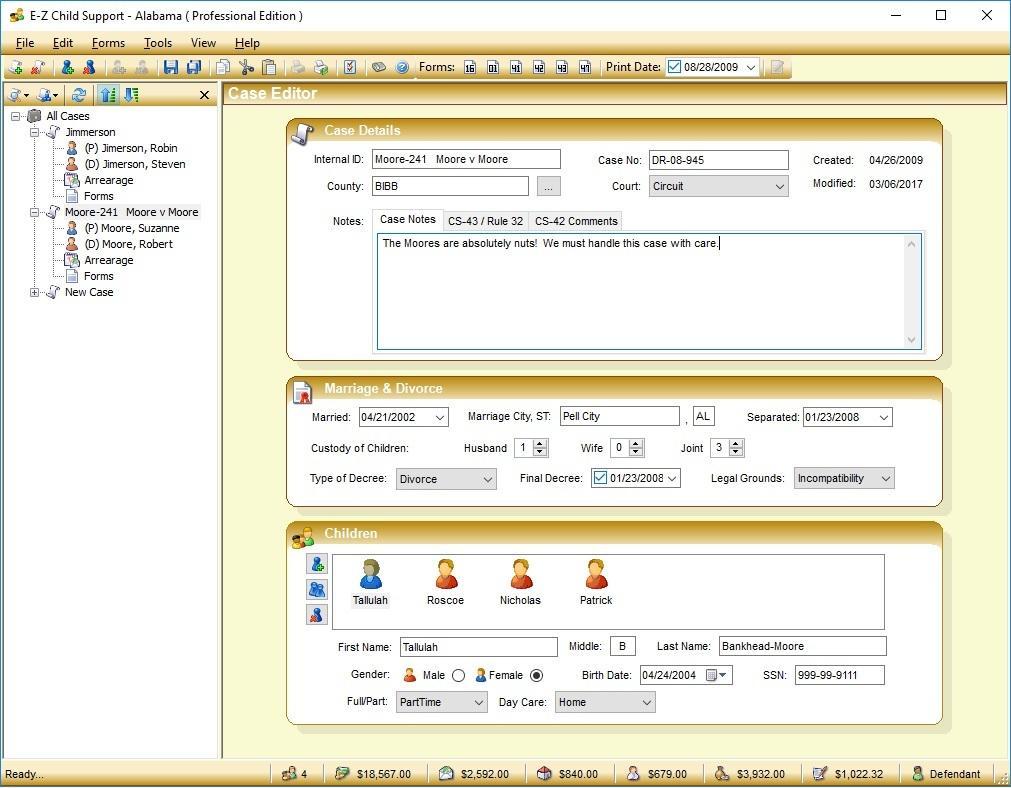Open the Edit menu
The height and width of the screenshot is (788, 1011).
pos(63,43)
